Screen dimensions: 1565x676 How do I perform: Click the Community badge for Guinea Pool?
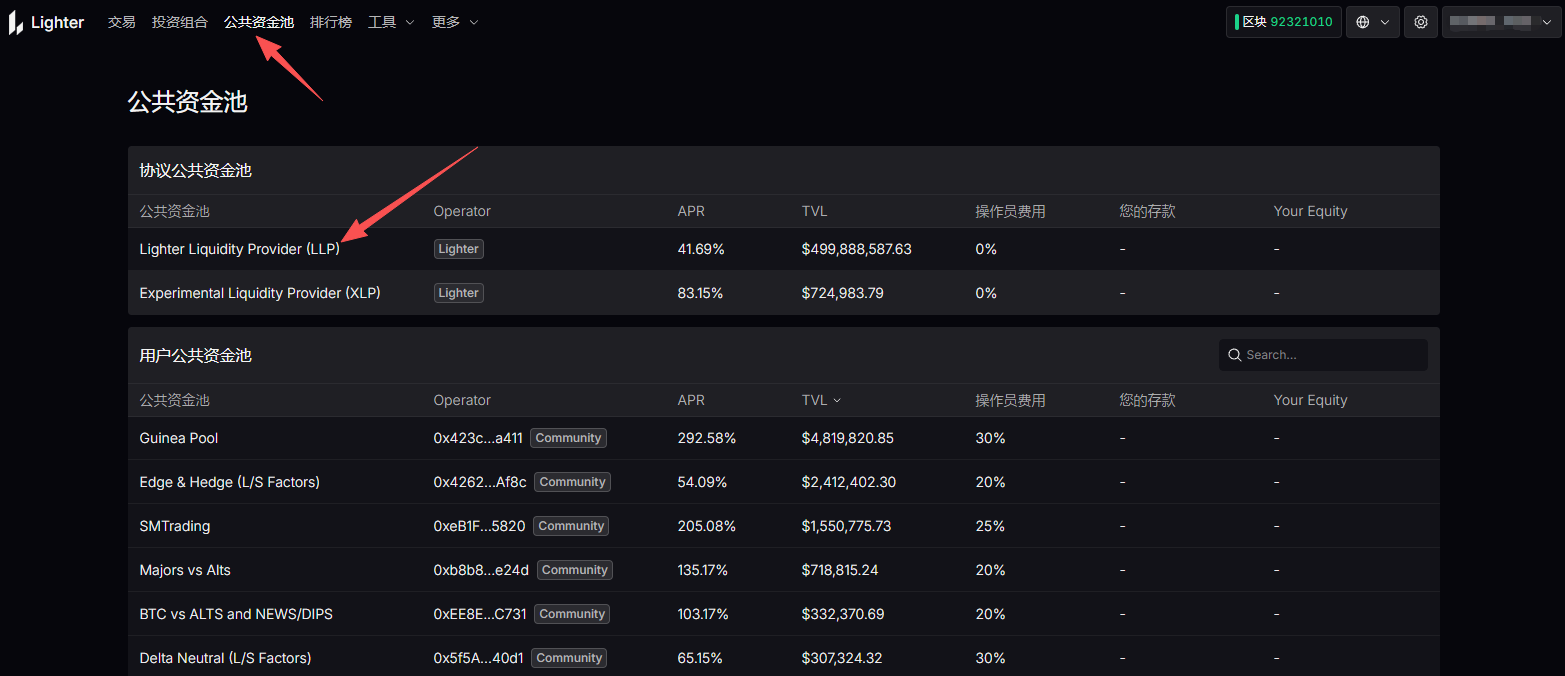click(x=568, y=438)
